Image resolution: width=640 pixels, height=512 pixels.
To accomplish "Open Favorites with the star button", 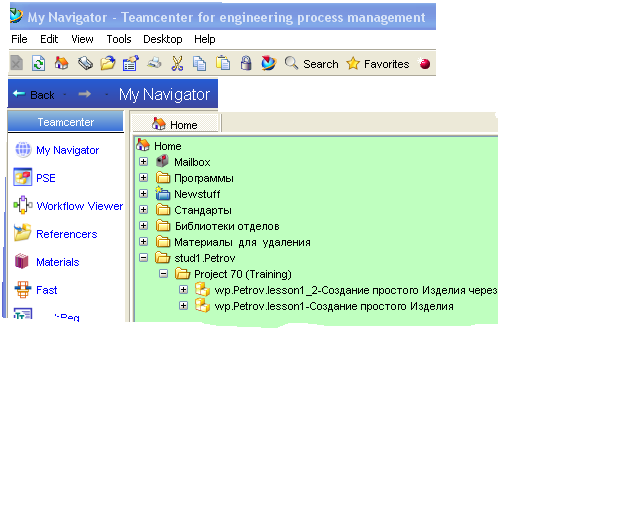I will coord(378,64).
